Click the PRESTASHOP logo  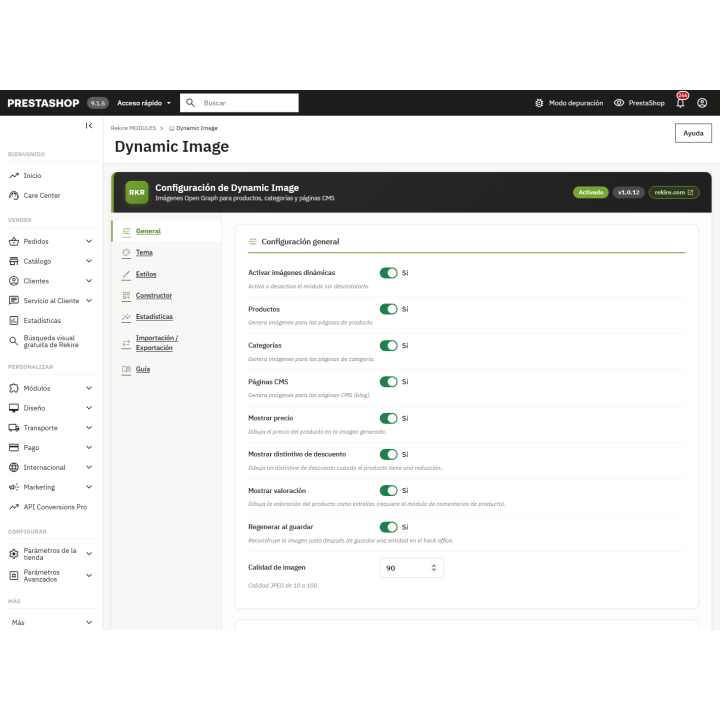(43, 103)
